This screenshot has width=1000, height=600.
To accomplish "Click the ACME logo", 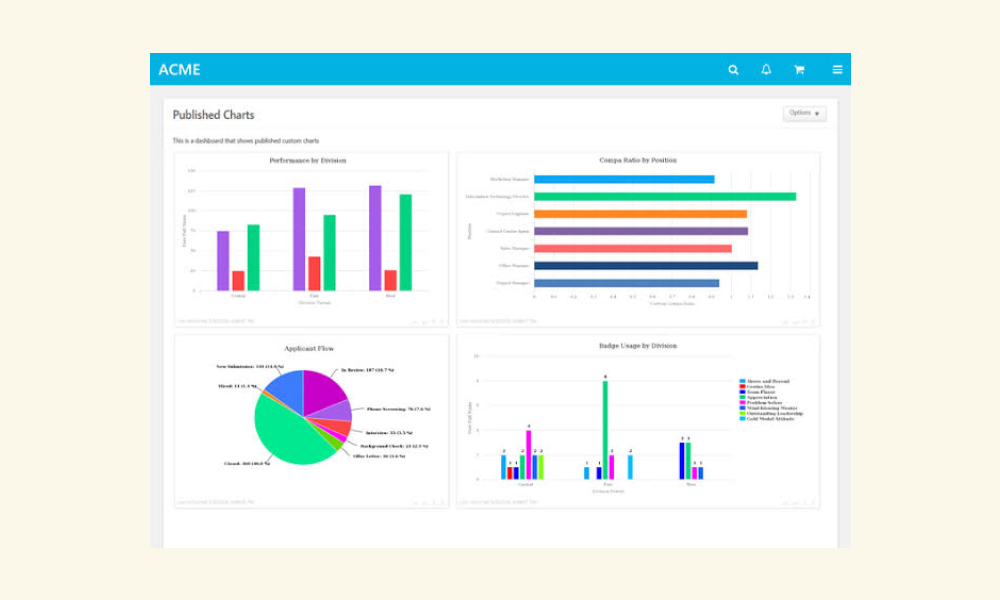I will (x=179, y=70).
